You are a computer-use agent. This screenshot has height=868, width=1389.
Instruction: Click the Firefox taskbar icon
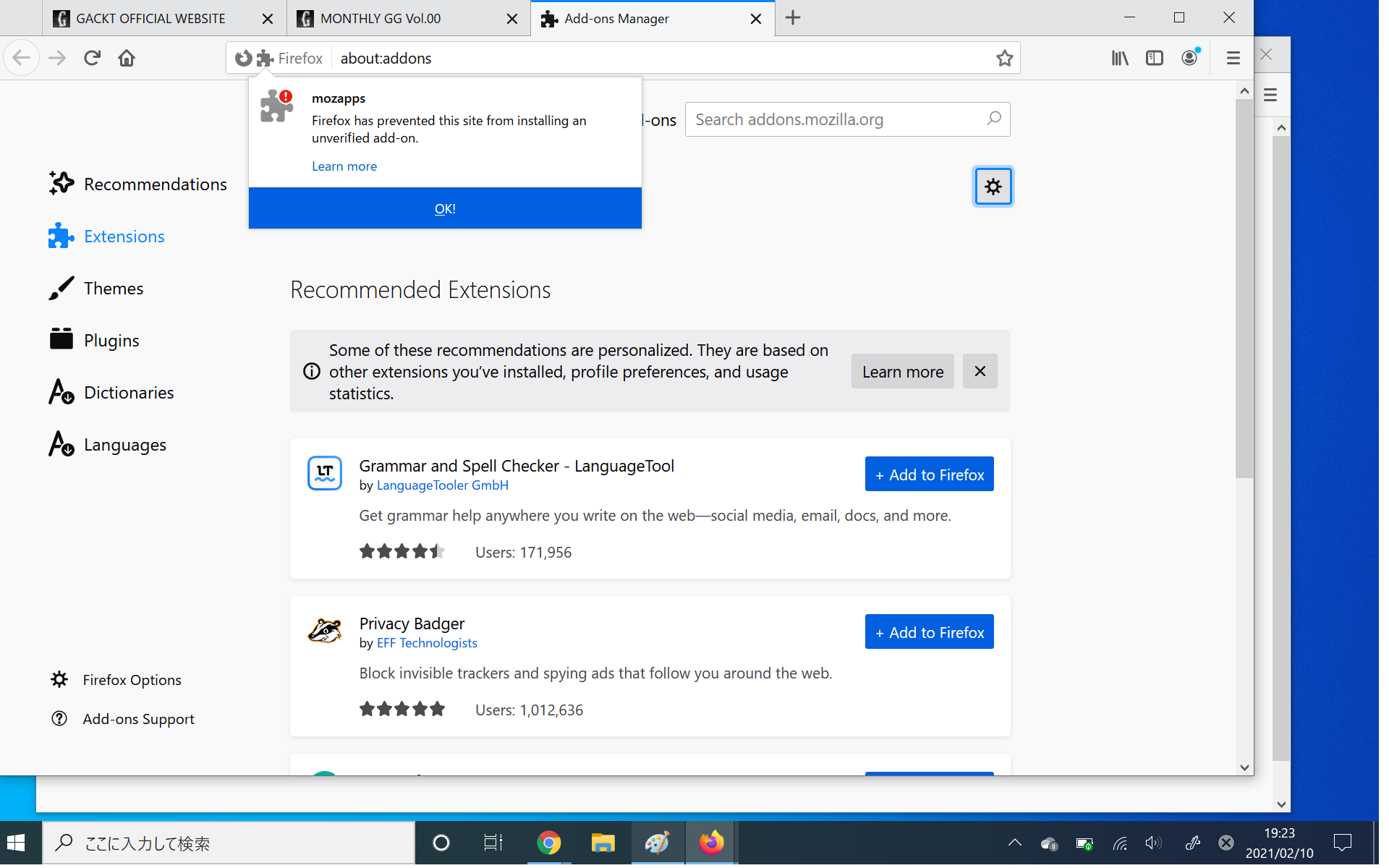coord(711,843)
